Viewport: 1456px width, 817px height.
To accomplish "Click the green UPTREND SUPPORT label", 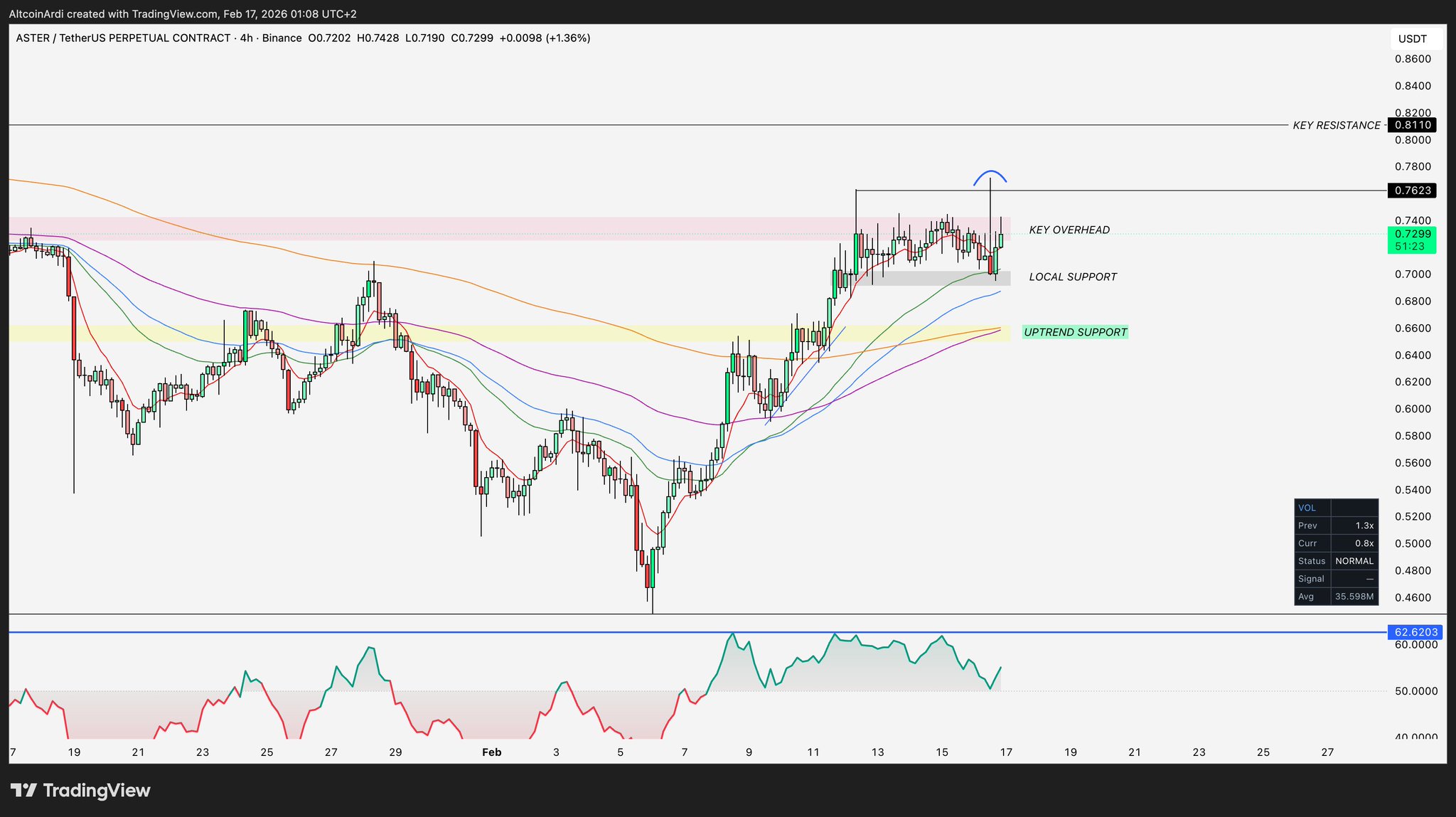I will (1075, 332).
